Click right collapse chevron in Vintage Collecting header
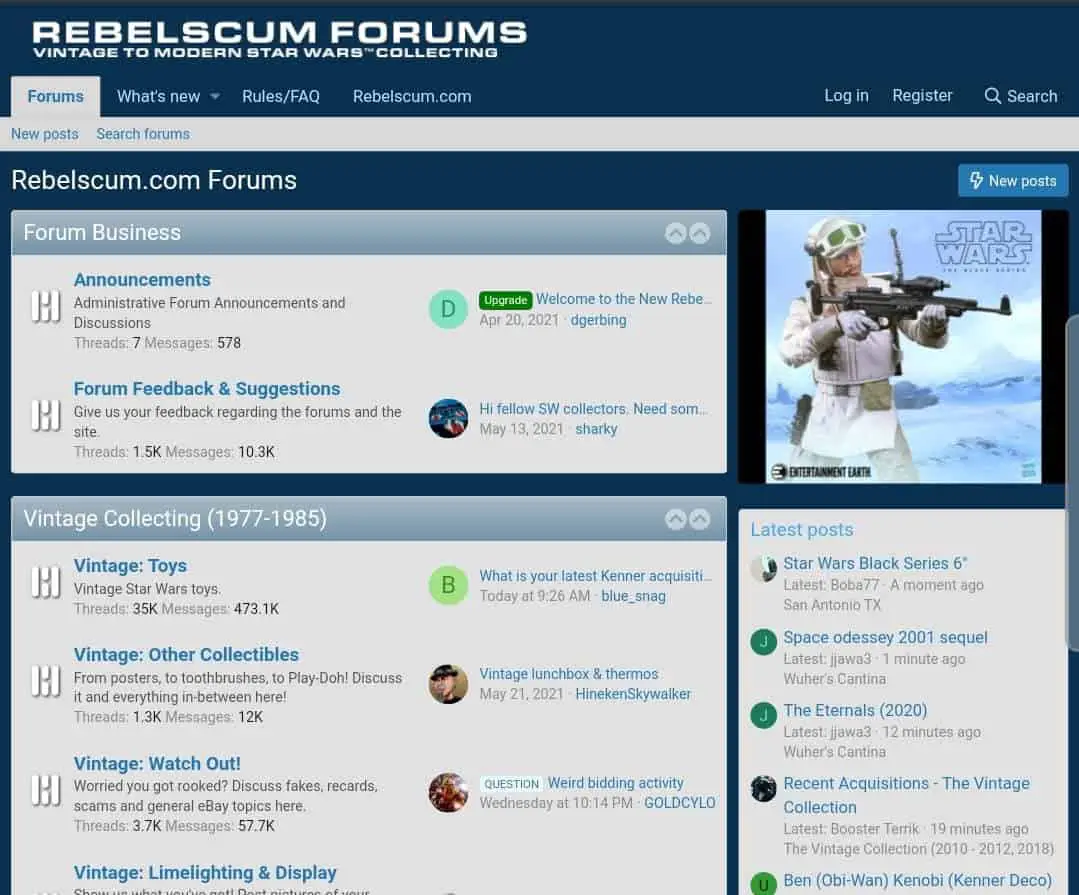The width and height of the screenshot is (1079, 895). [x=700, y=519]
